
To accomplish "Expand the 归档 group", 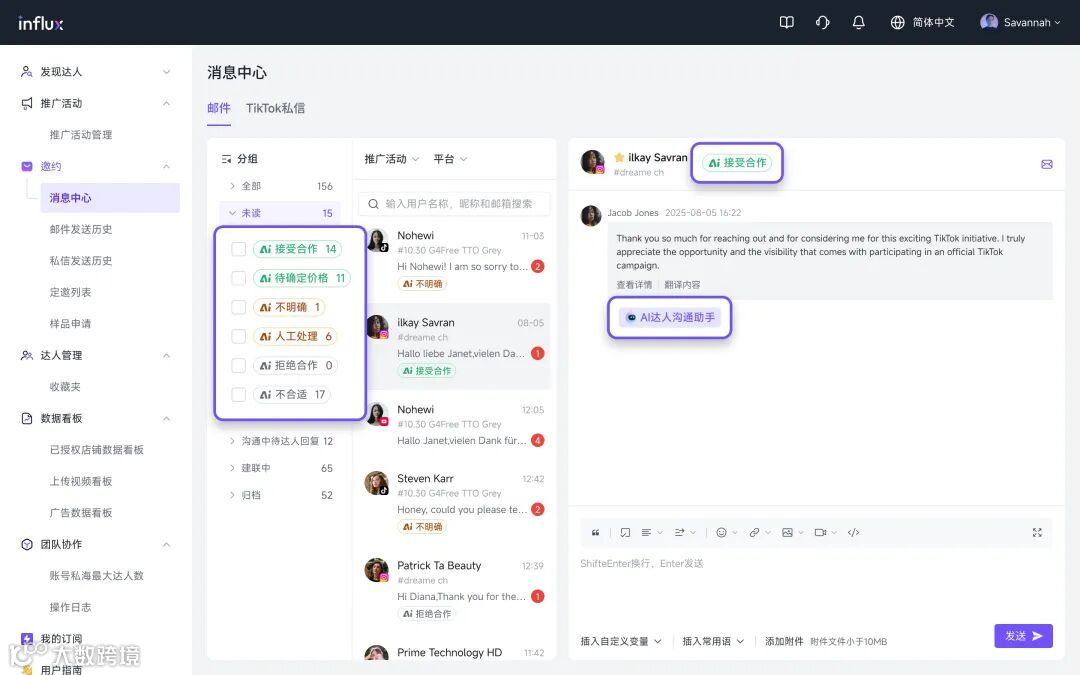I will (280, 495).
